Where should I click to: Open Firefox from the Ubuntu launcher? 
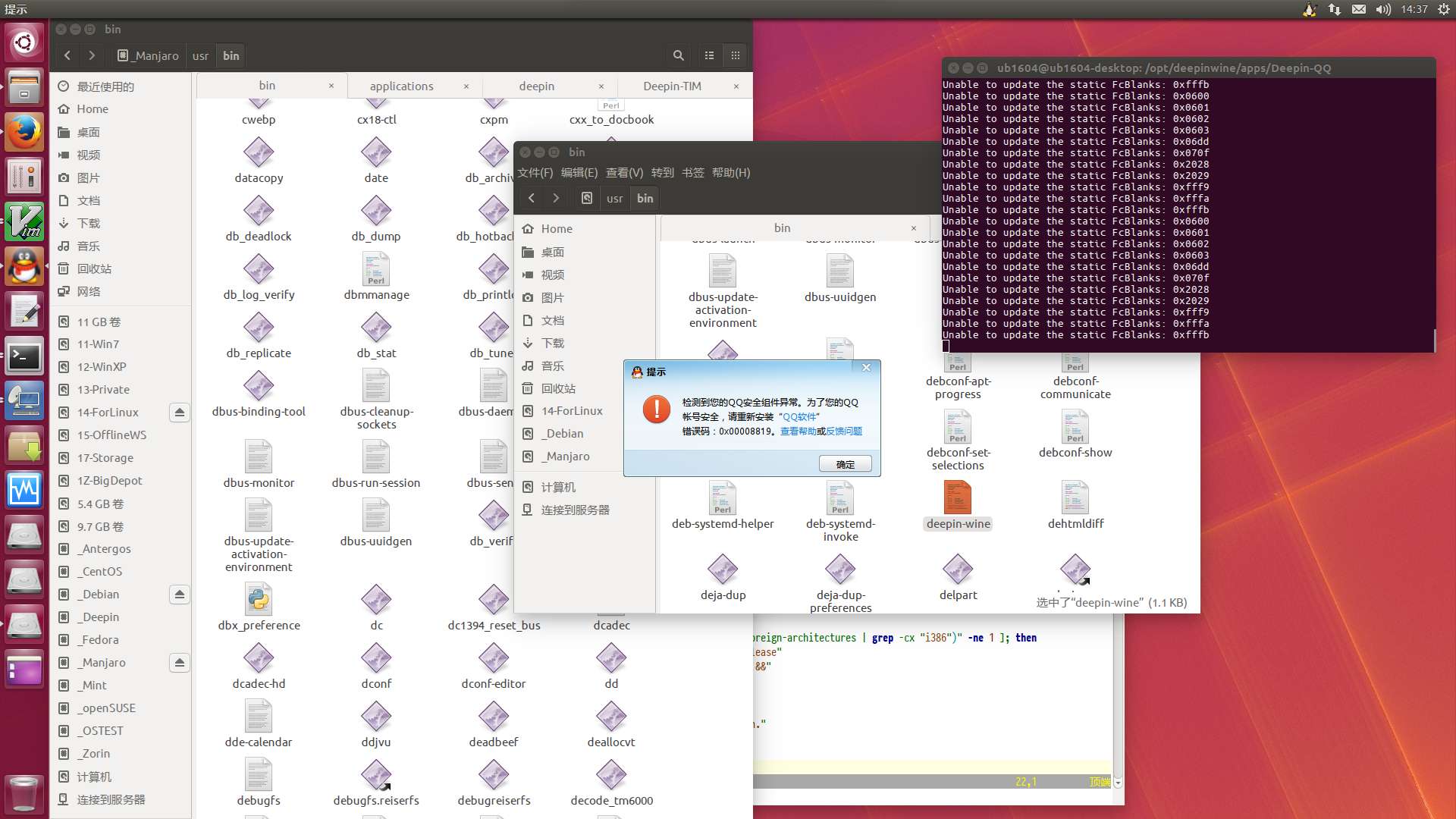coord(24,133)
